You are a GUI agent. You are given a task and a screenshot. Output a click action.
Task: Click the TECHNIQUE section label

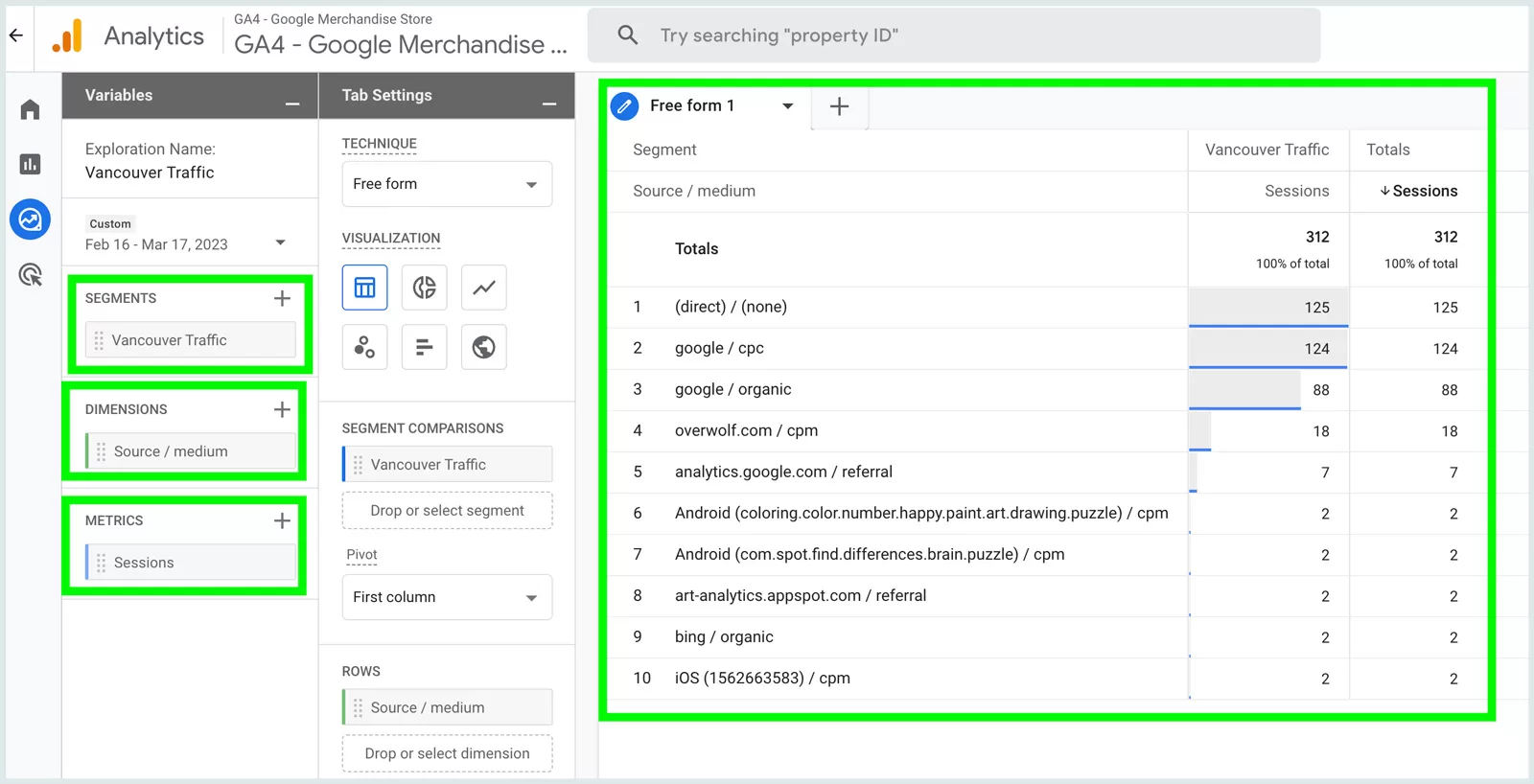[x=380, y=144]
